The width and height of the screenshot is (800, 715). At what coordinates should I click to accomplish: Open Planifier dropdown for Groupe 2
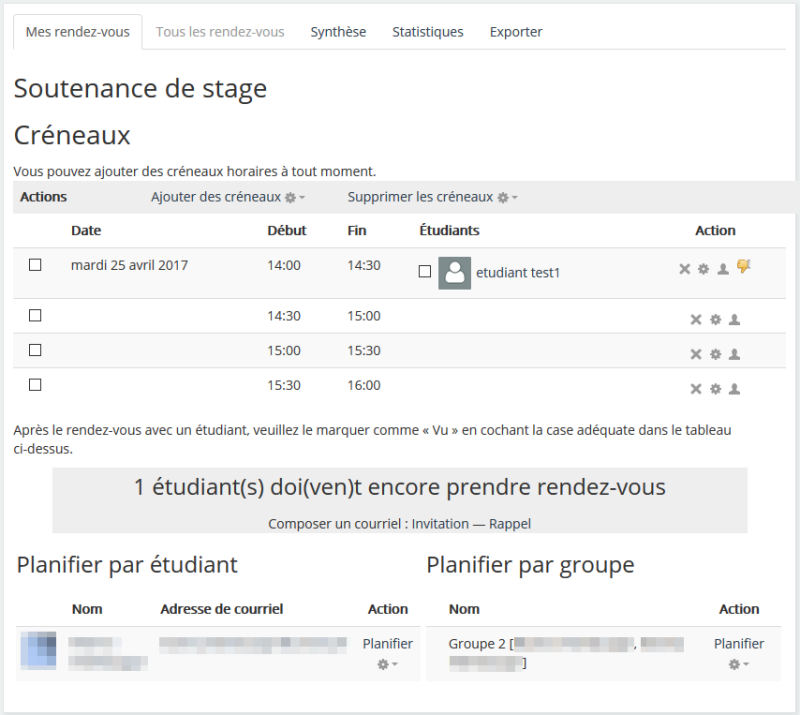[739, 664]
